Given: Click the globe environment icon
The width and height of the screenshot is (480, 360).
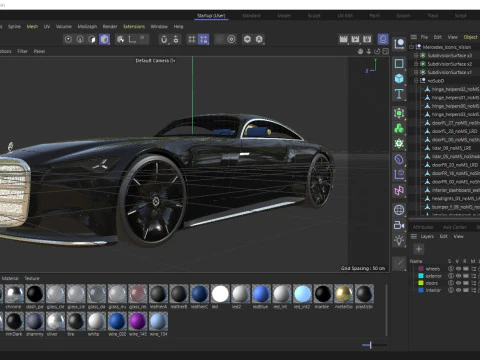Looking at the screenshot, I should [x=399, y=210].
